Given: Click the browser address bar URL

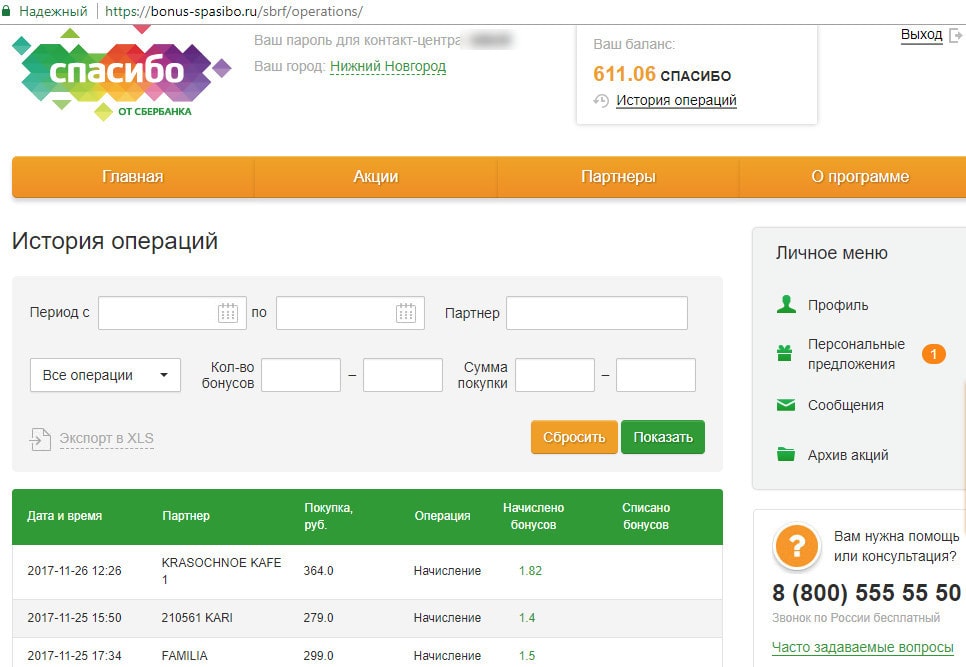Looking at the screenshot, I should pos(233,11).
